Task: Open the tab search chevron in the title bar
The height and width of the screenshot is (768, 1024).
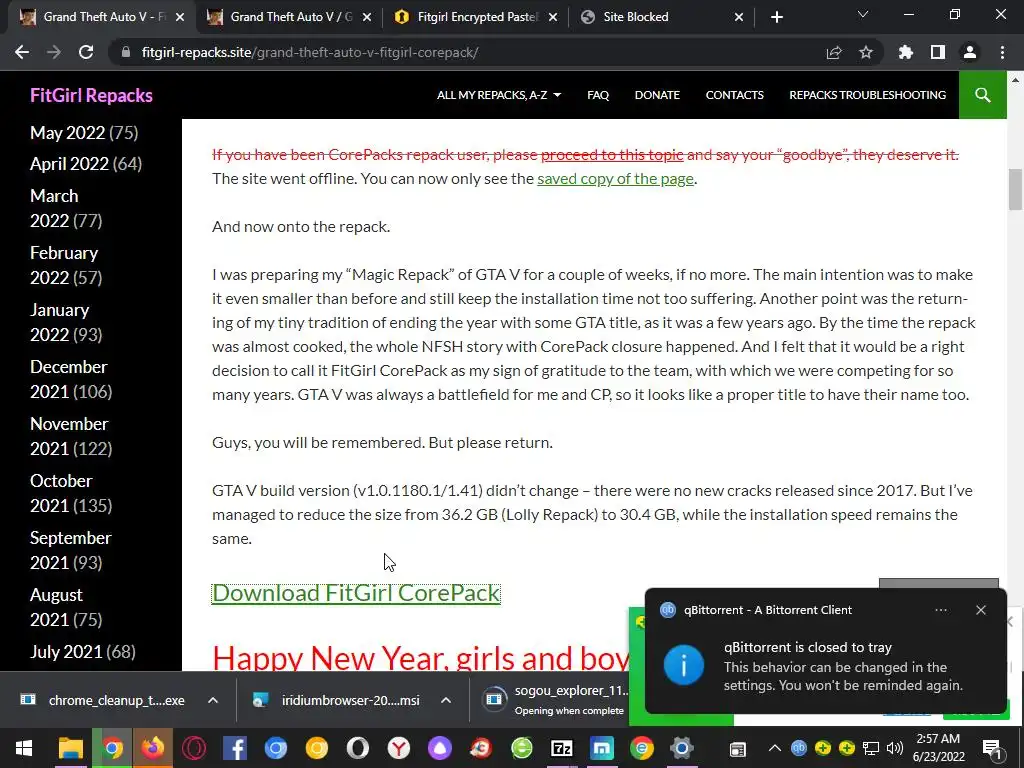Action: [x=863, y=14]
